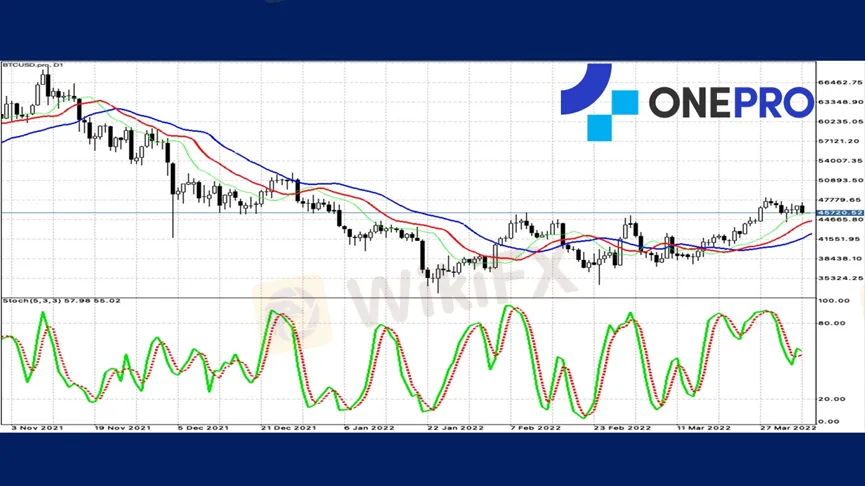Click the 11 Mar 2022 date marker
865x486 pixels.
[703, 427]
